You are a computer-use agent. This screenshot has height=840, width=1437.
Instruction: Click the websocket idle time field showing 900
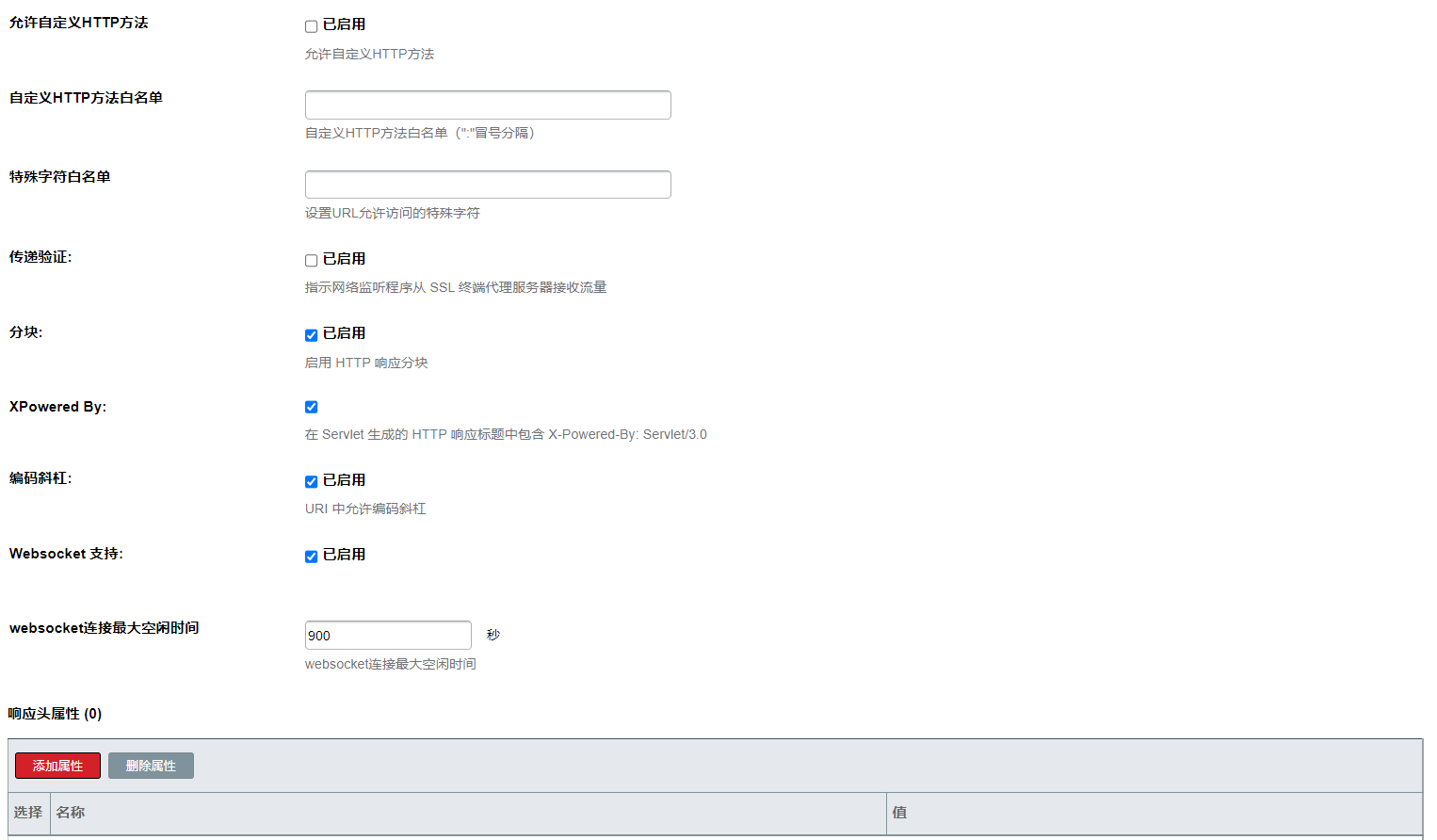pos(388,636)
